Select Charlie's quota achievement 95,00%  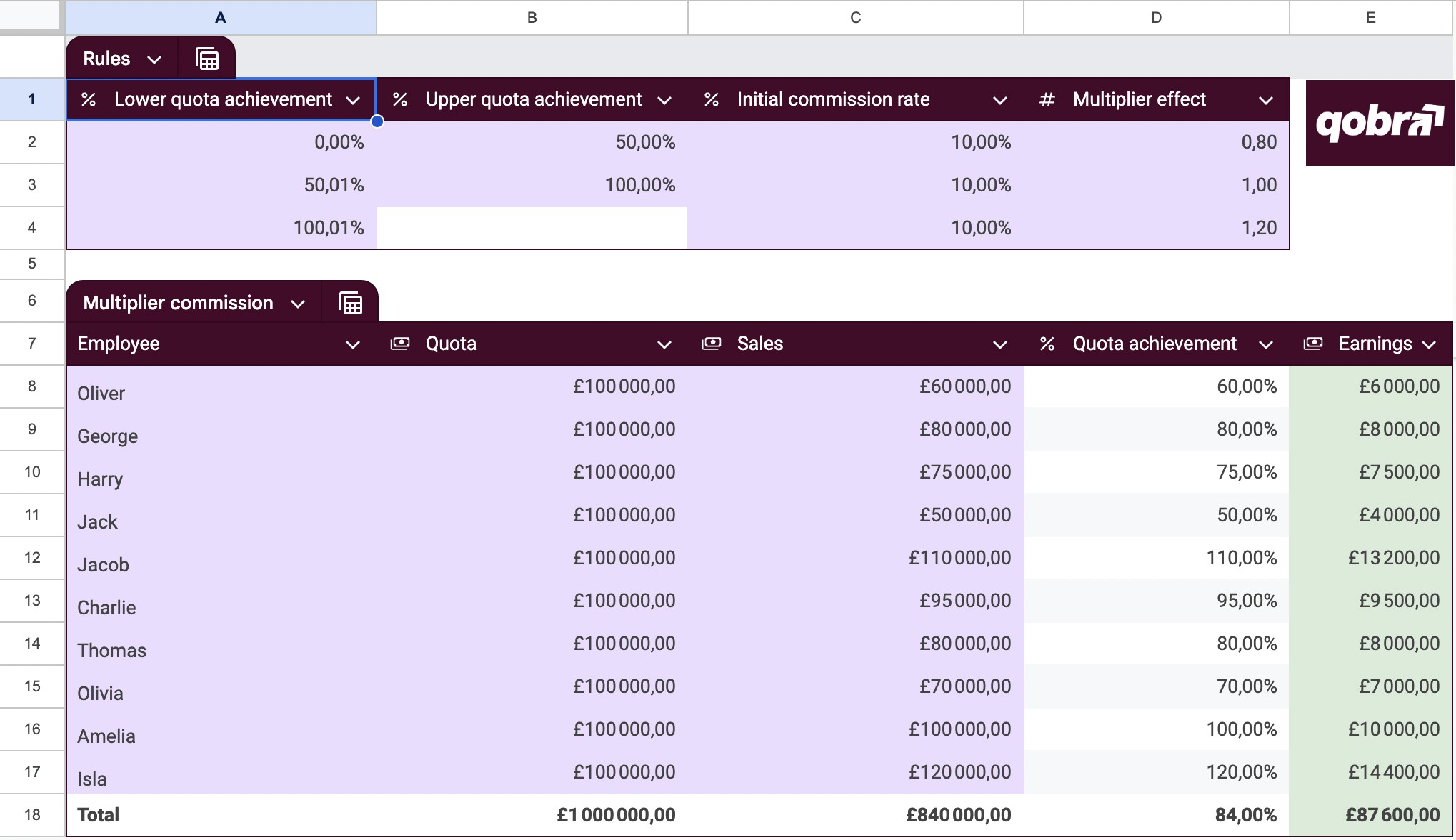pos(1157,601)
